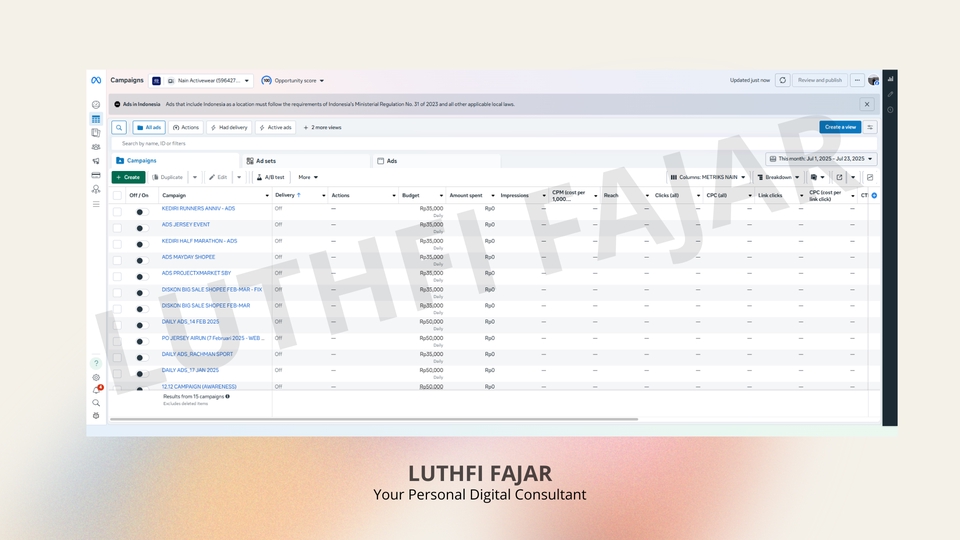Viewport: 960px width, 540px height.
Task: Tick the select-all checkbox in table header
Action: (x=117, y=195)
